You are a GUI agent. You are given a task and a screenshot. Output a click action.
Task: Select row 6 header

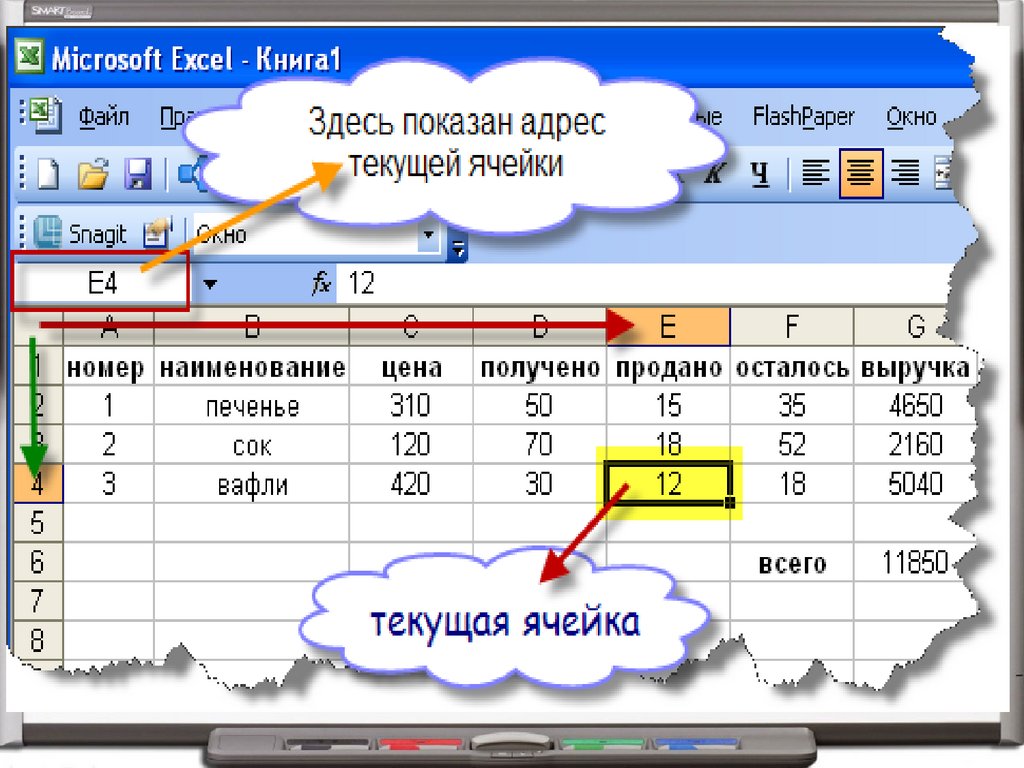pyautogui.click(x=38, y=562)
